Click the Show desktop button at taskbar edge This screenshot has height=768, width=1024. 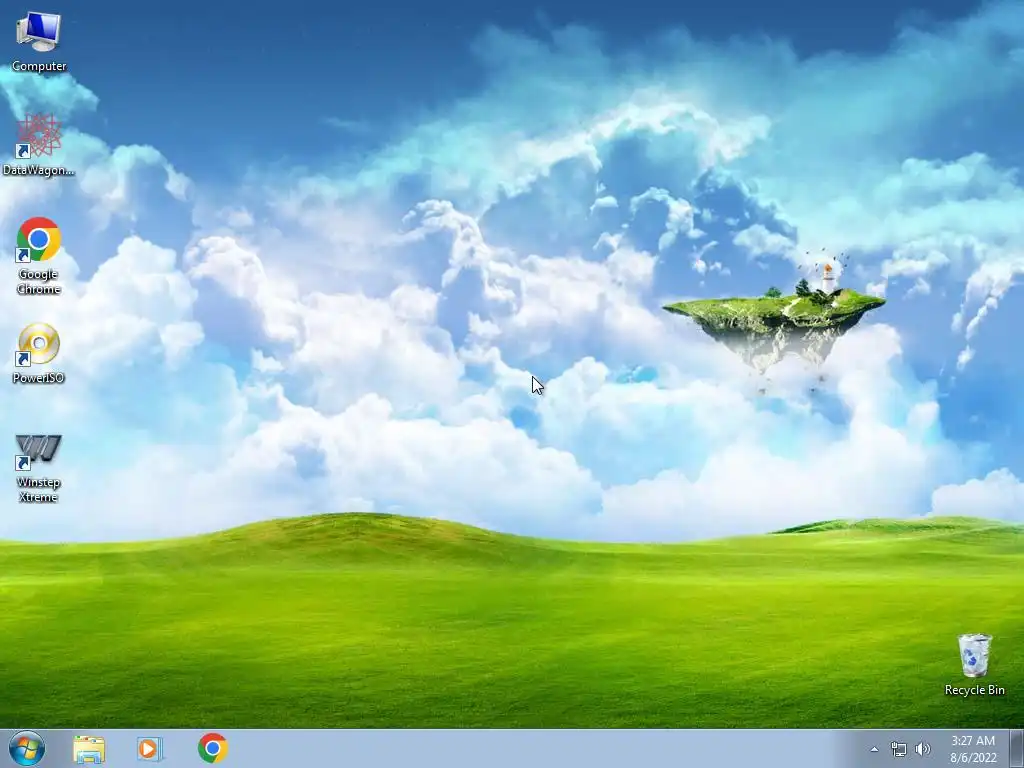click(x=1016, y=749)
